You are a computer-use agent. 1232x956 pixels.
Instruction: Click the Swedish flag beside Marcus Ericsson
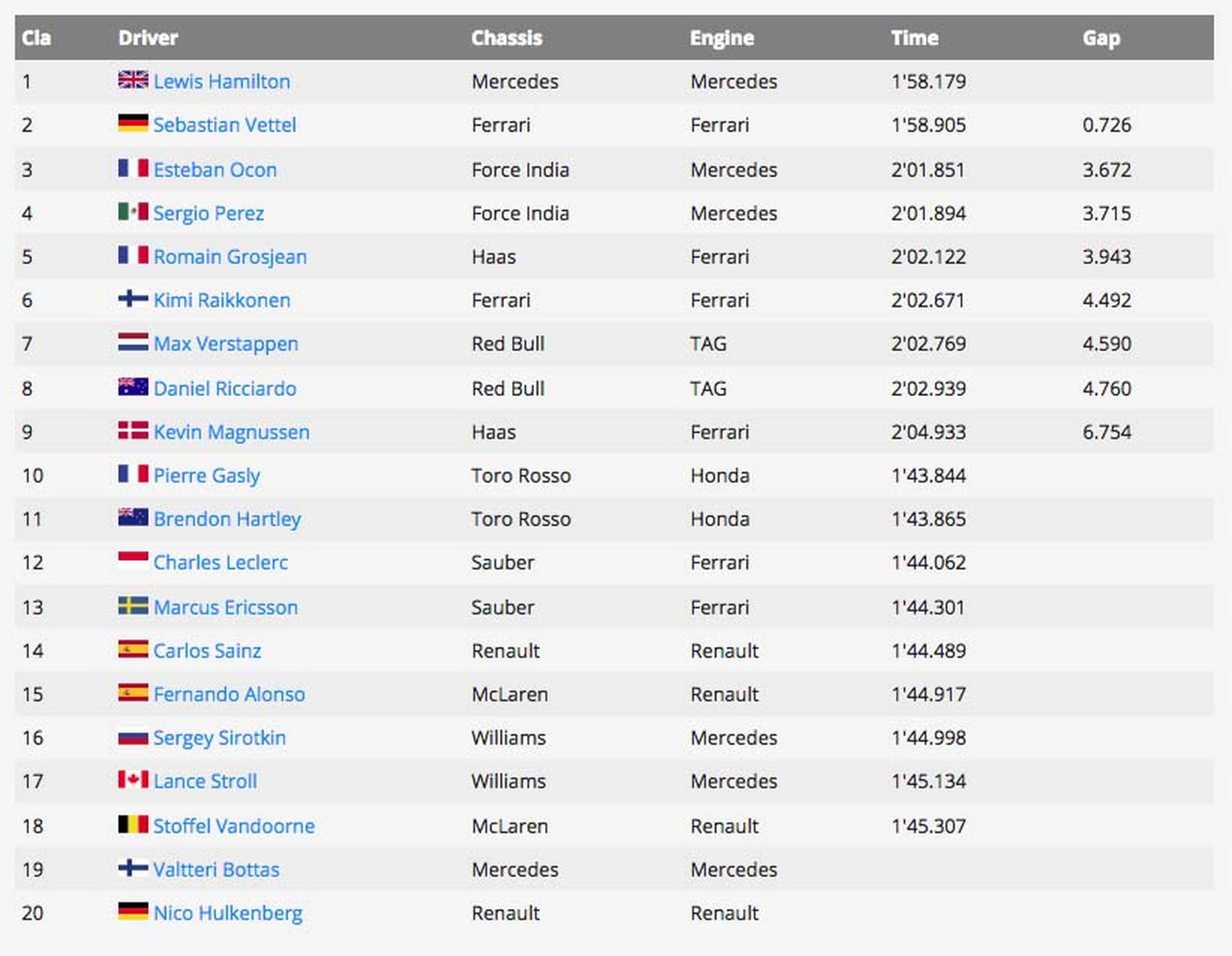coord(133,606)
